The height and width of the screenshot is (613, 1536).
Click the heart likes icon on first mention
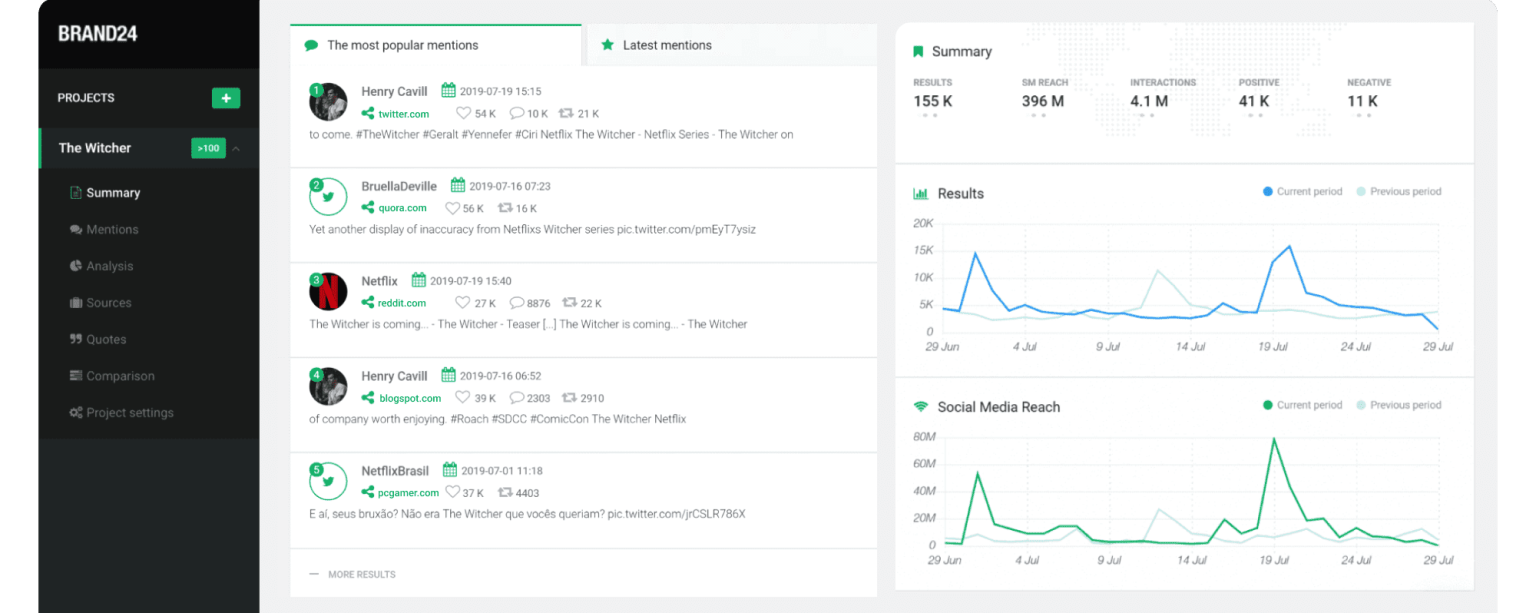463,114
